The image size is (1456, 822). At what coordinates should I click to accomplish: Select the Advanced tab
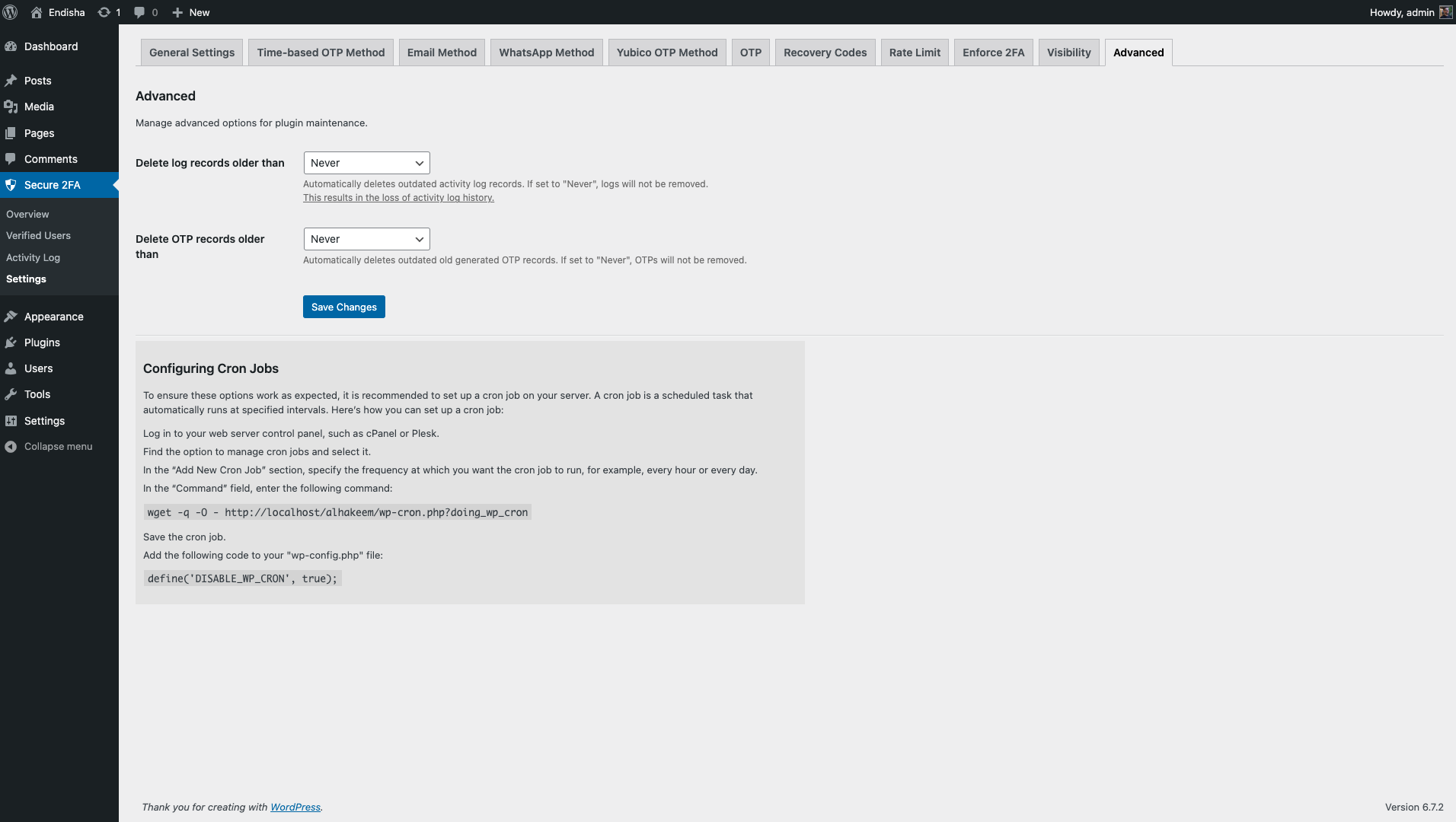(x=1138, y=53)
